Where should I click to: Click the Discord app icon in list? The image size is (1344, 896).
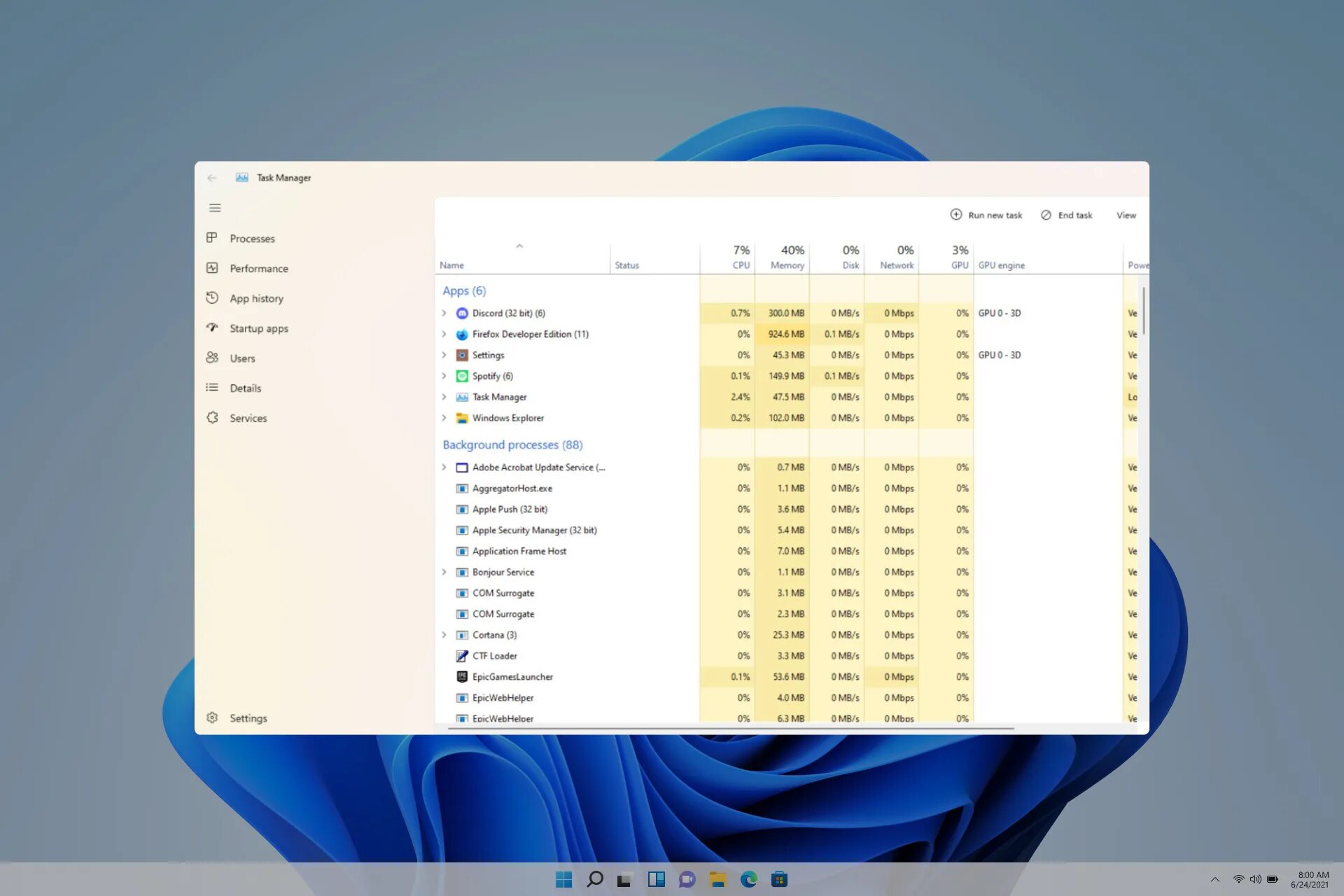pyautogui.click(x=462, y=314)
